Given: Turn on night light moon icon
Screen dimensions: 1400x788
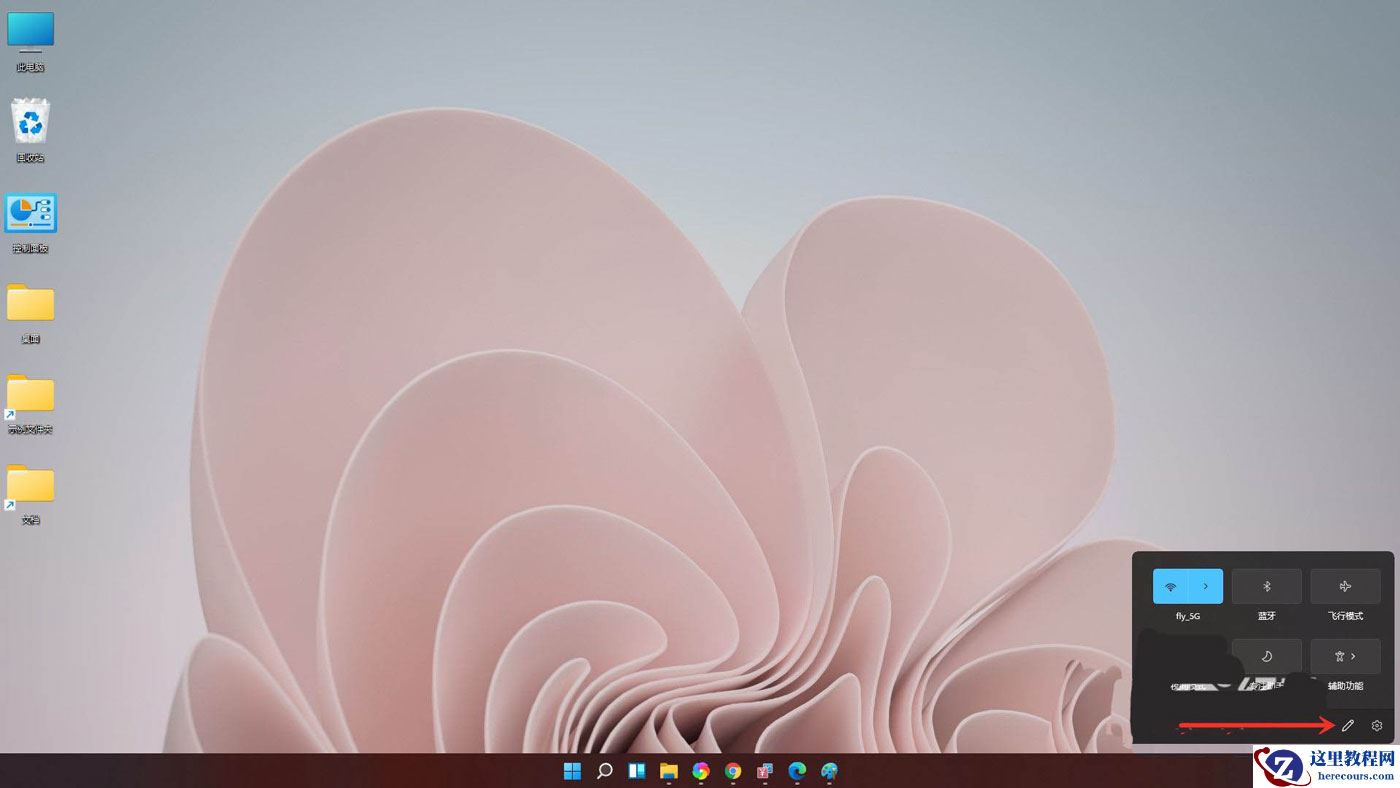Looking at the screenshot, I should tap(1266, 656).
